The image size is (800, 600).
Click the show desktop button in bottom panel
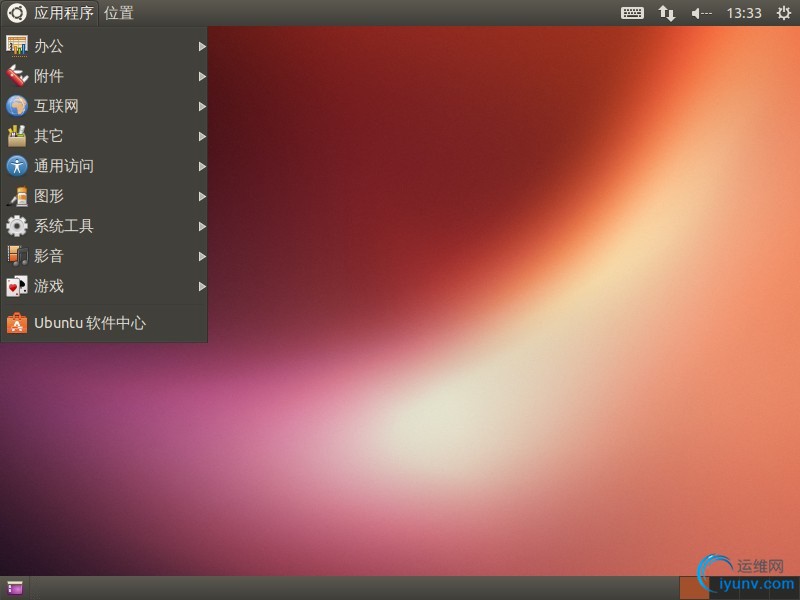(15, 588)
